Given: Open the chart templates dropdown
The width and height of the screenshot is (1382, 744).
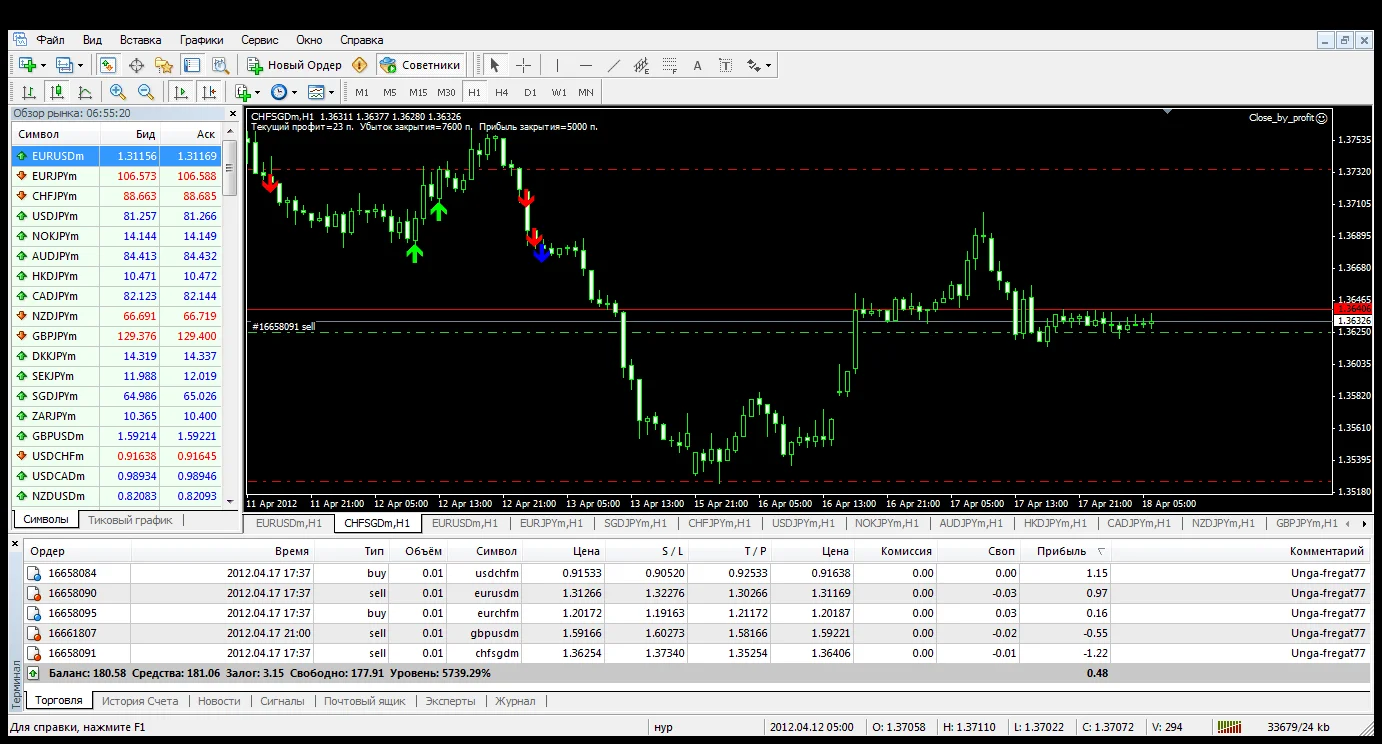Looking at the screenshot, I should tap(332, 93).
